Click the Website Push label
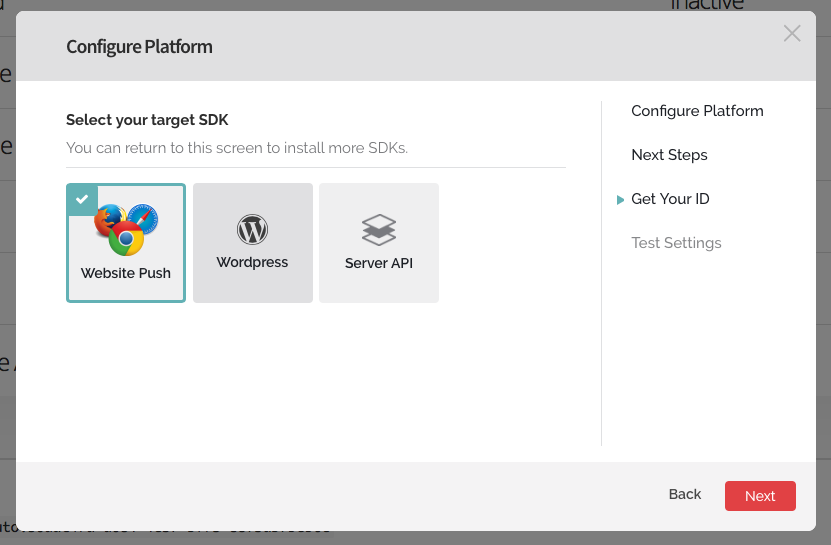This screenshot has width=831, height=545. tap(126, 273)
